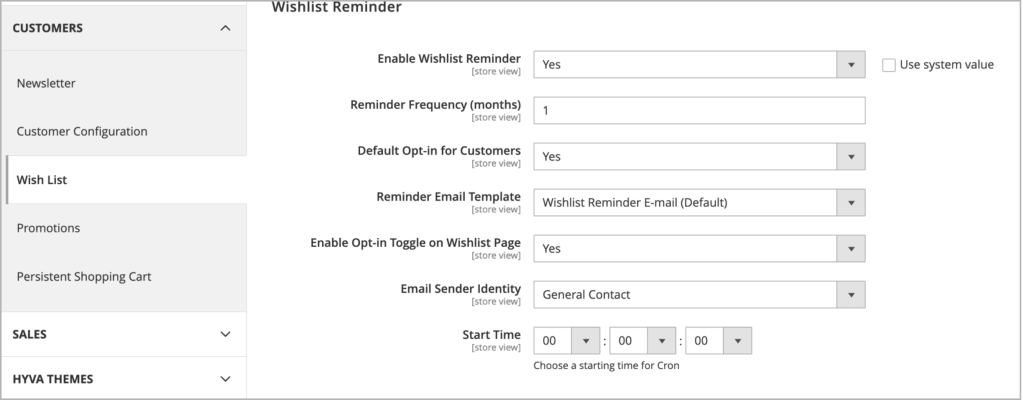Expand the HYVA THEMES section chevron
The width and height of the screenshot is (1024, 400).
pos(225,379)
